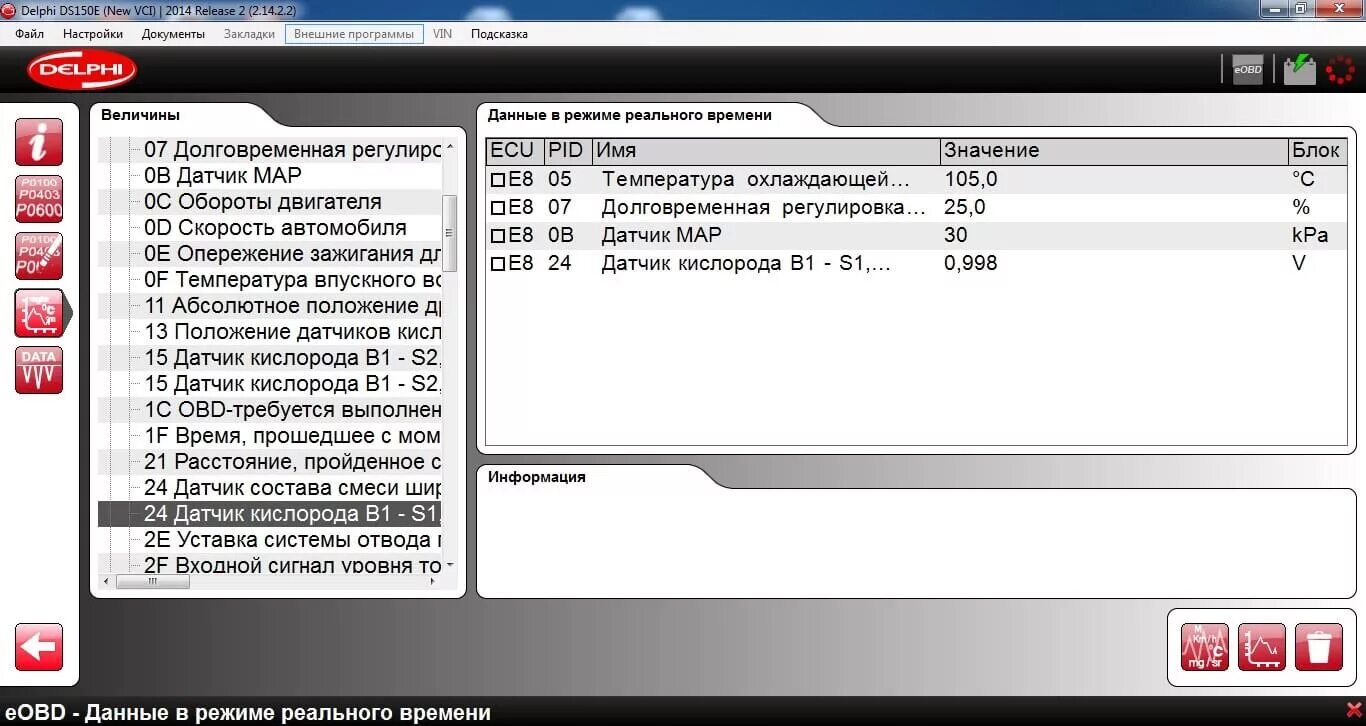
Task: Open the Файл menu
Action: pos(30,34)
